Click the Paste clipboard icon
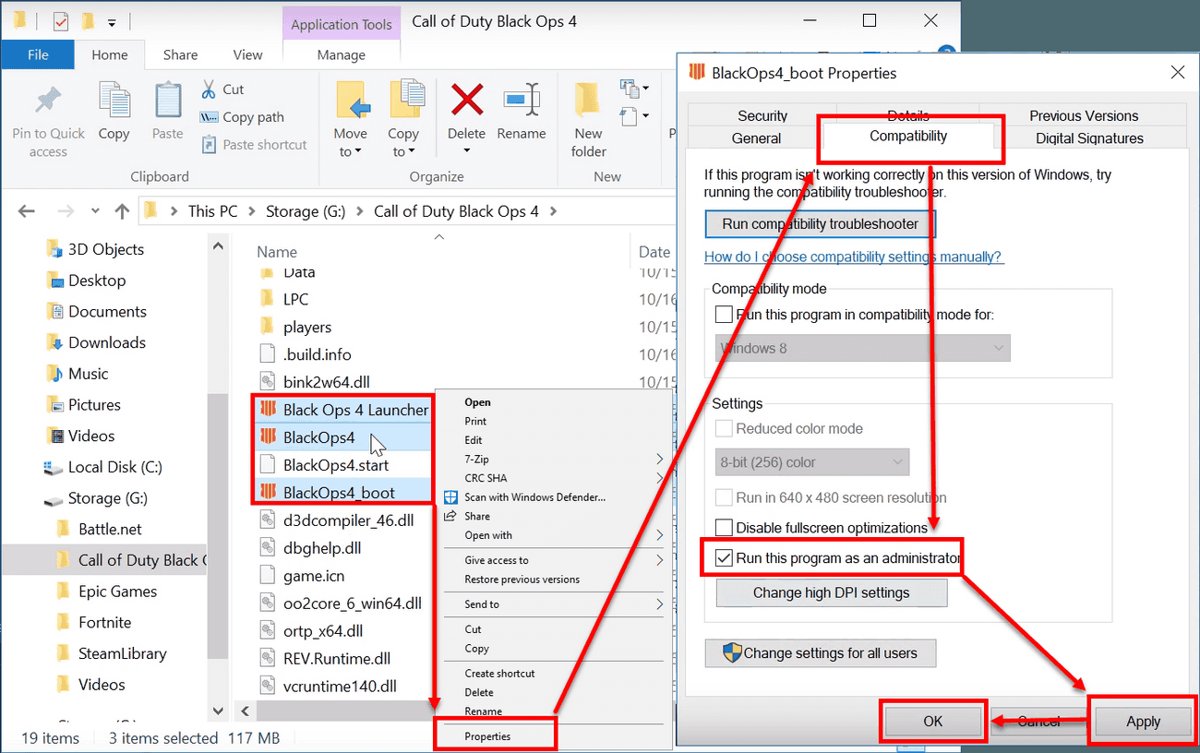 click(167, 101)
